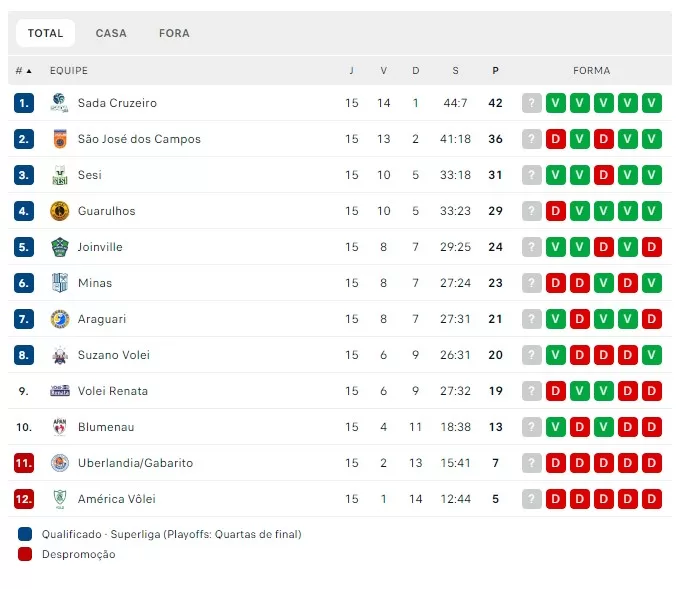Switch to the CASA tab
Viewport: 683px width, 589px height.
point(111,33)
